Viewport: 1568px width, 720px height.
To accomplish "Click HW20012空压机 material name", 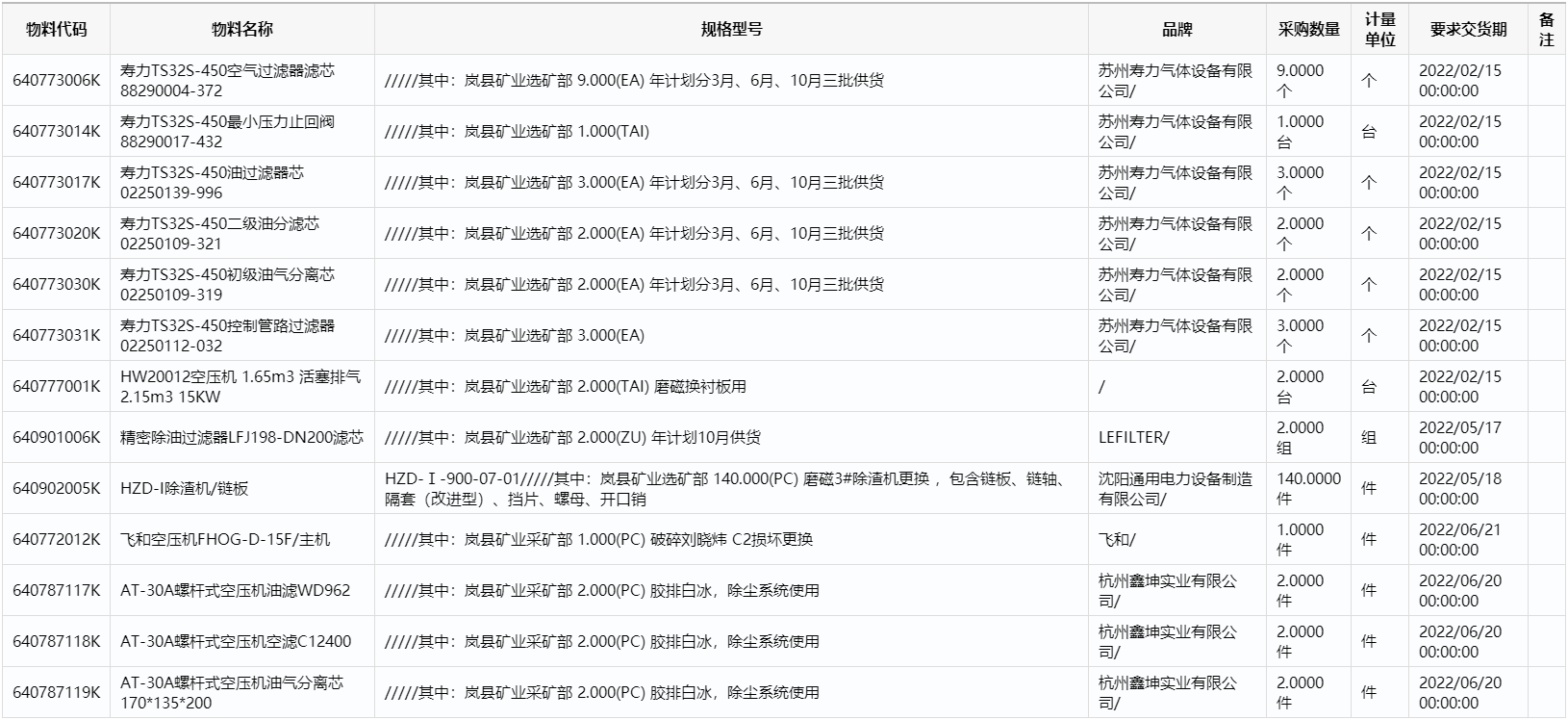I will point(240,387).
